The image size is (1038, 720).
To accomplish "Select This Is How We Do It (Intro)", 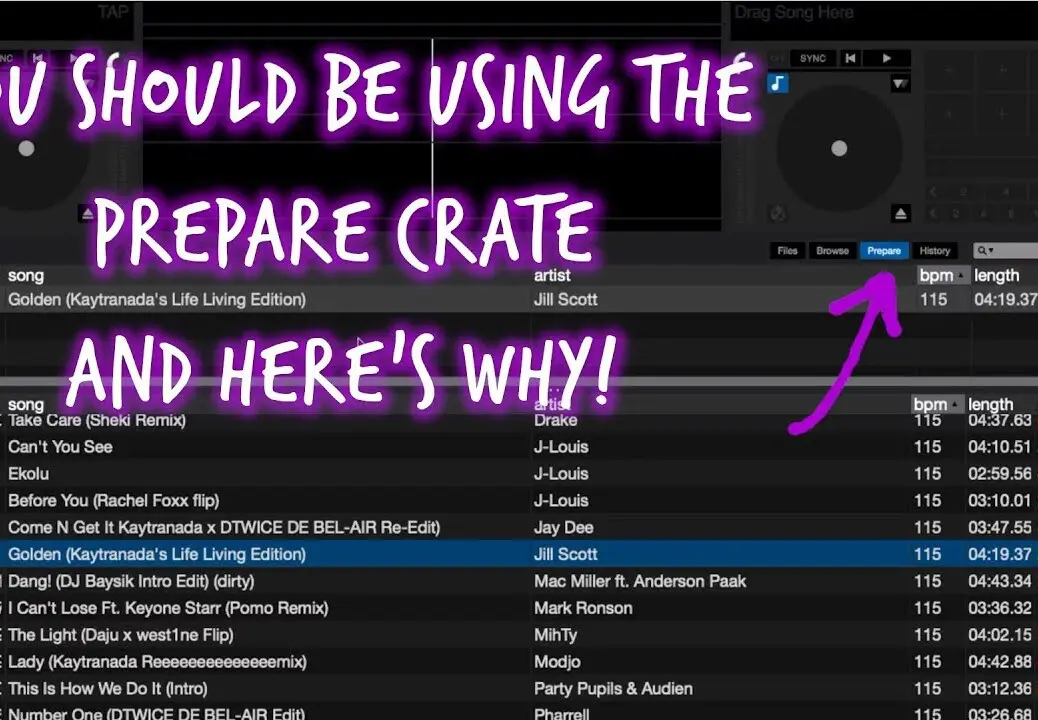I will point(108,689).
